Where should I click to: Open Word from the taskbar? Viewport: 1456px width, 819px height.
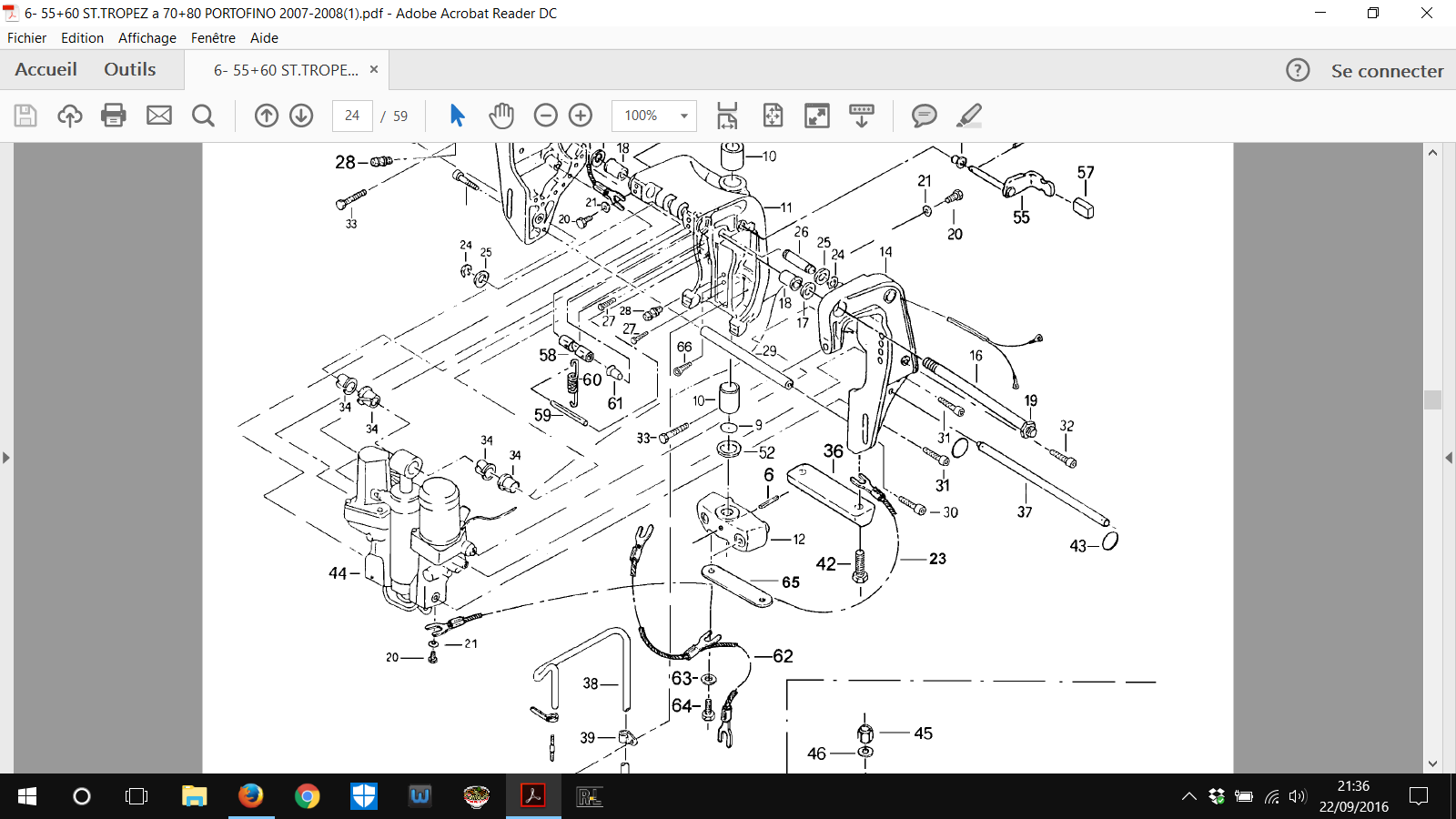pos(420,797)
